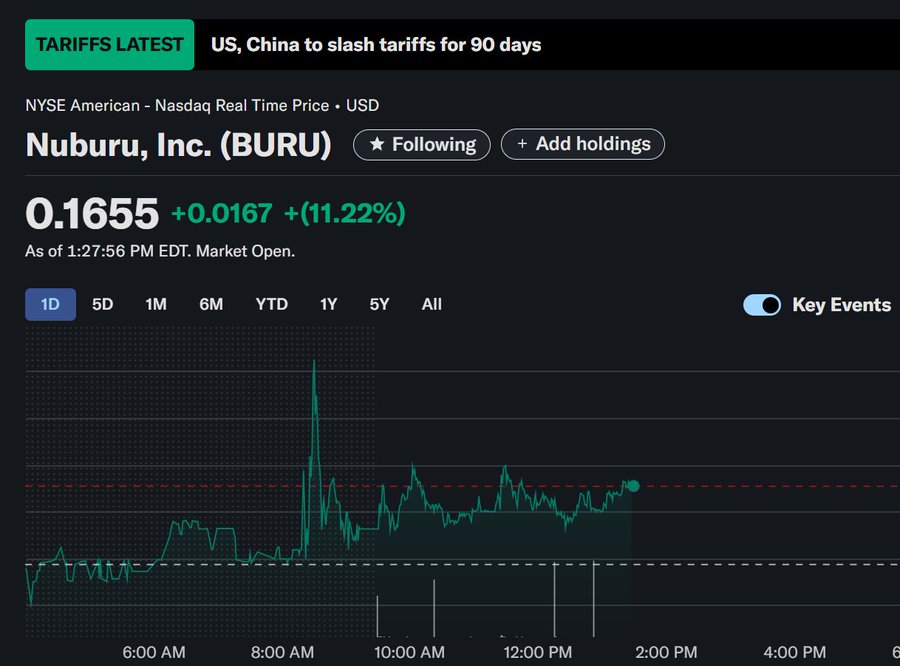The width and height of the screenshot is (900, 666).
Task: Click the TARIFFS LATEST green badge
Action: tap(110, 45)
